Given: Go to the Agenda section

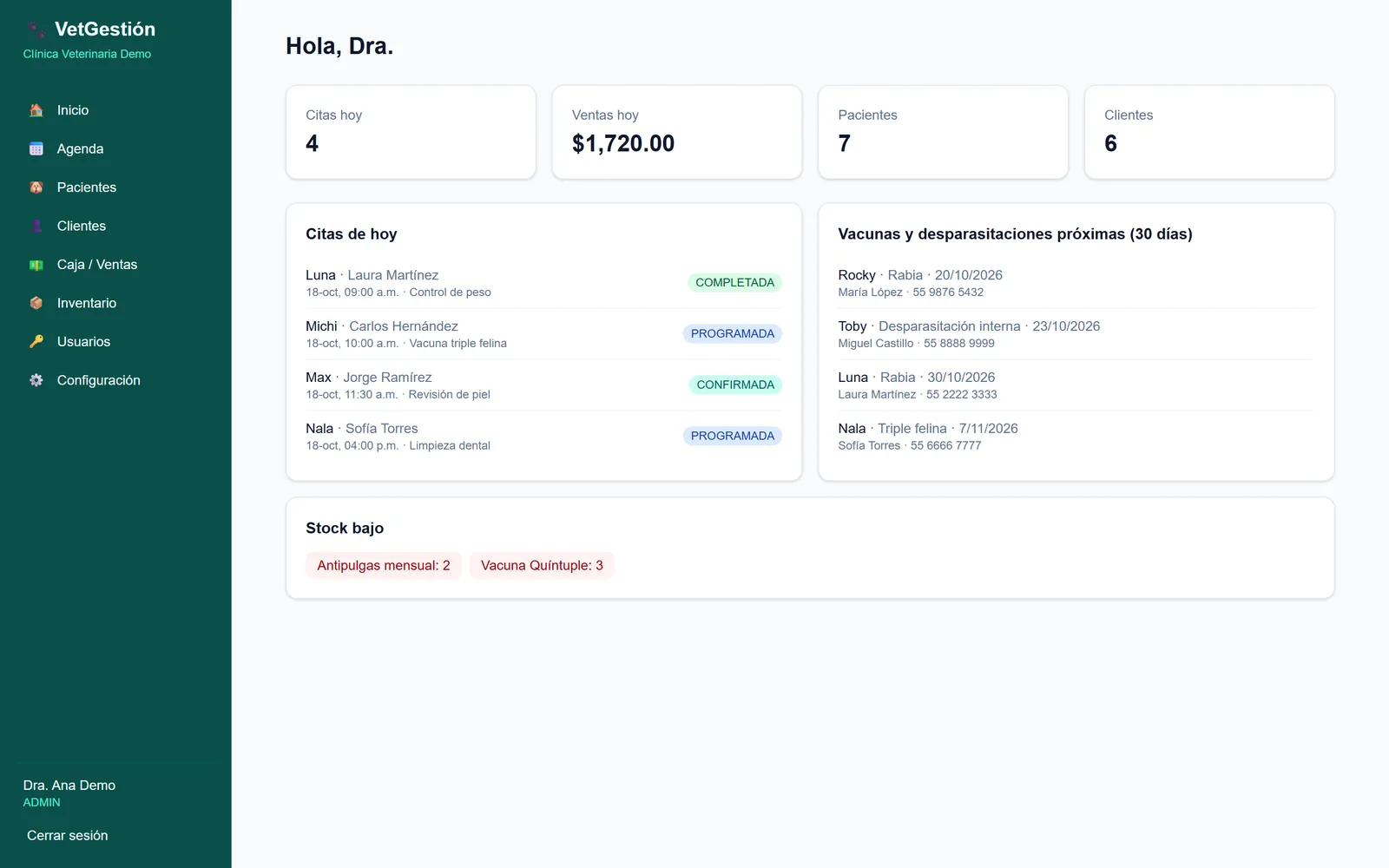Looking at the screenshot, I should pyautogui.click(x=115, y=148).
